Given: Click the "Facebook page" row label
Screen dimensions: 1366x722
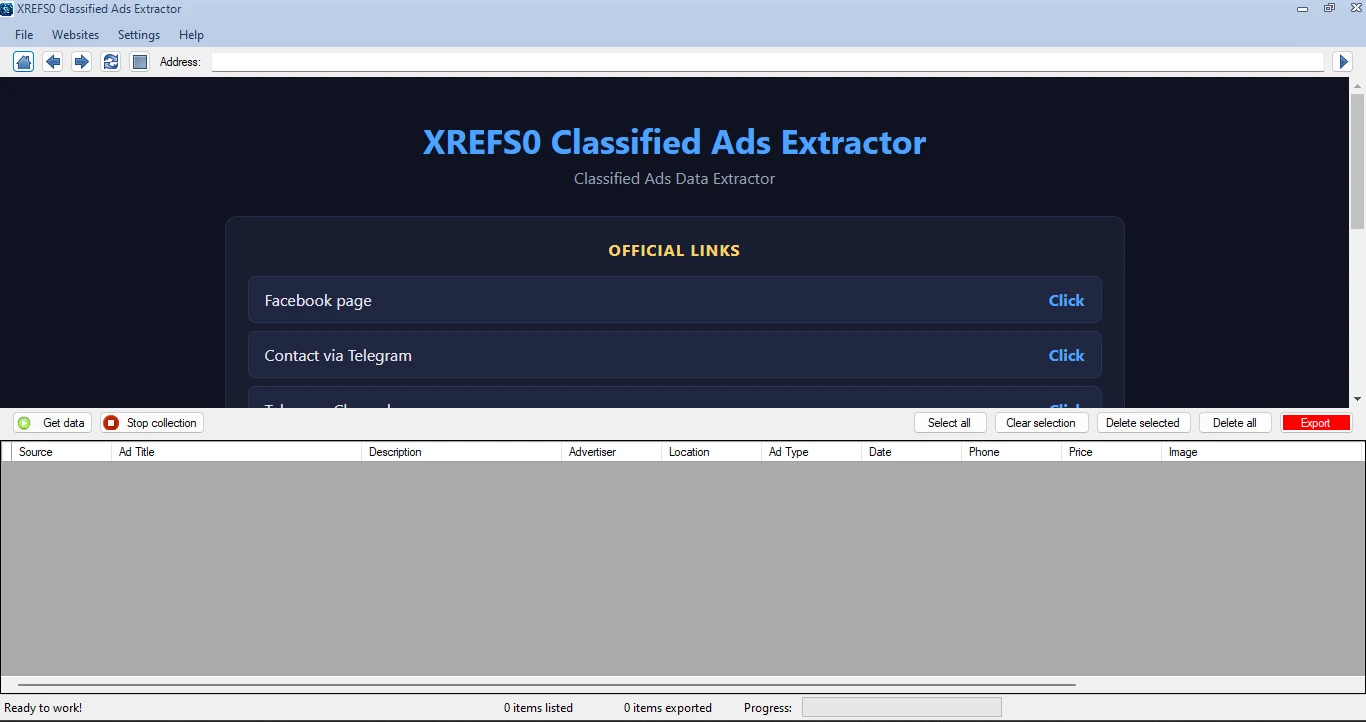Looking at the screenshot, I should tap(318, 301).
